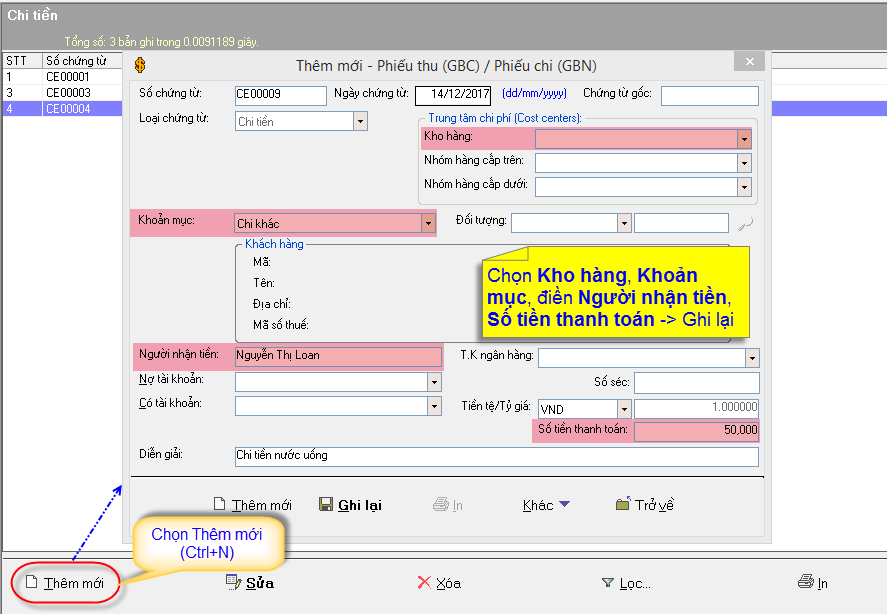The height and width of the screenshot is (614, 887).
Task: Open the Lọc filter button
Action: pos(626,583)
